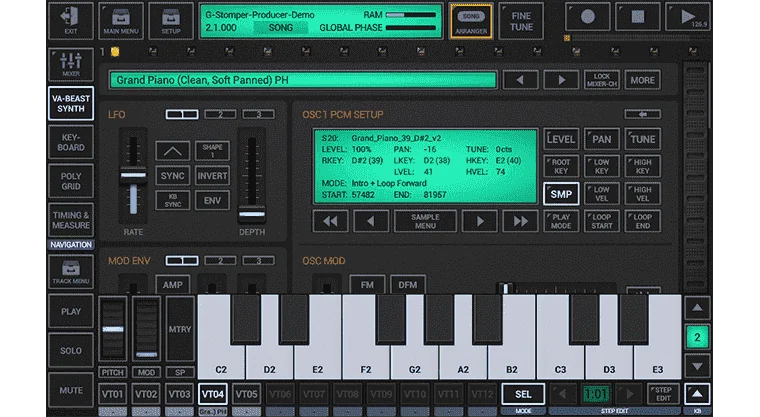760x417 pixels.
Task: Go to next sample arrow
Action: pos(480,221)
